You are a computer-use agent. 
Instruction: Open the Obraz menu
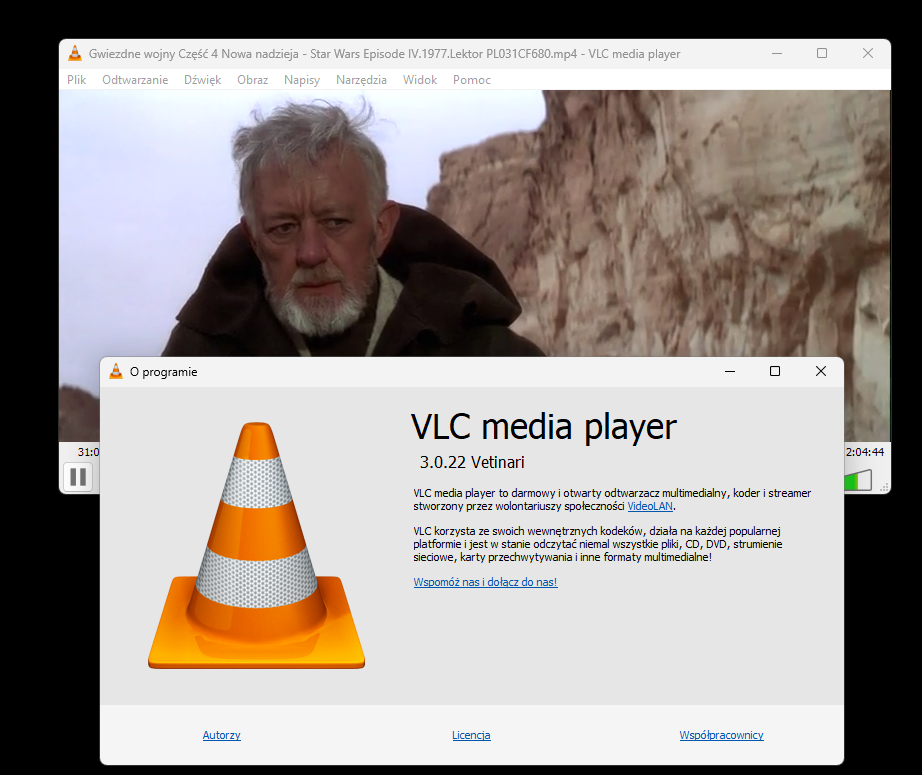click(252, 80)
